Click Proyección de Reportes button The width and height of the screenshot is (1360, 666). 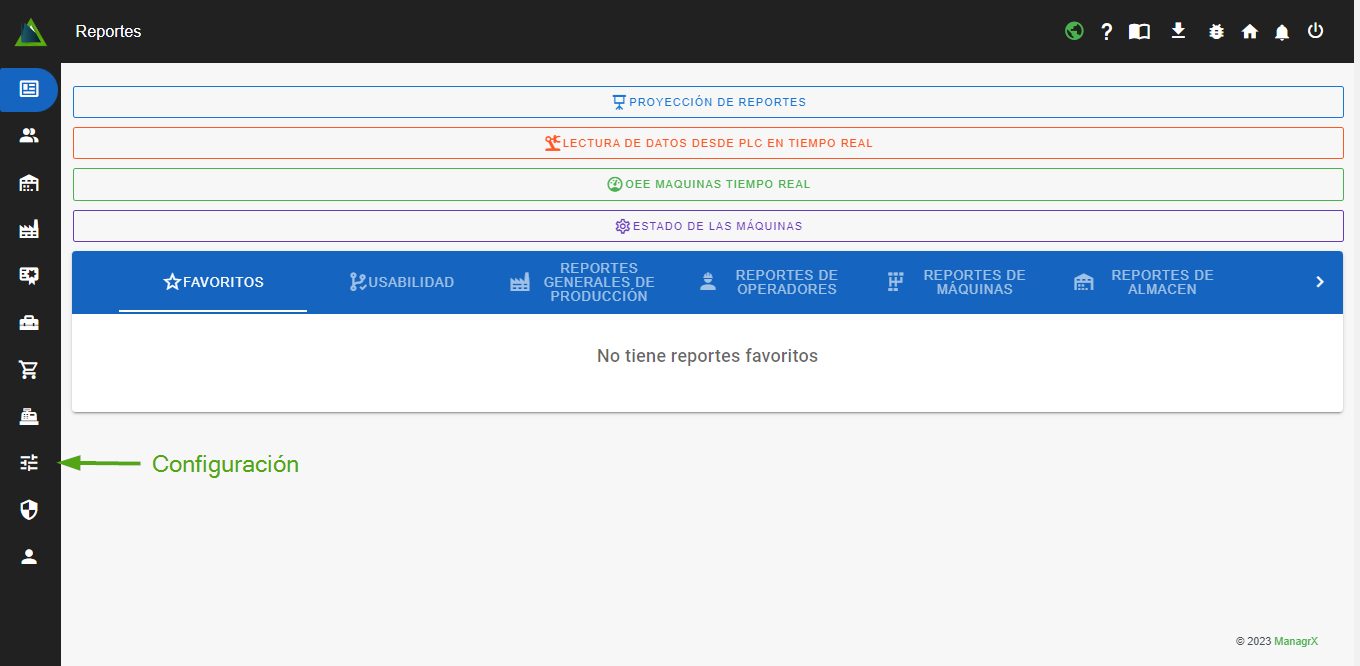[x=708, y=102]
